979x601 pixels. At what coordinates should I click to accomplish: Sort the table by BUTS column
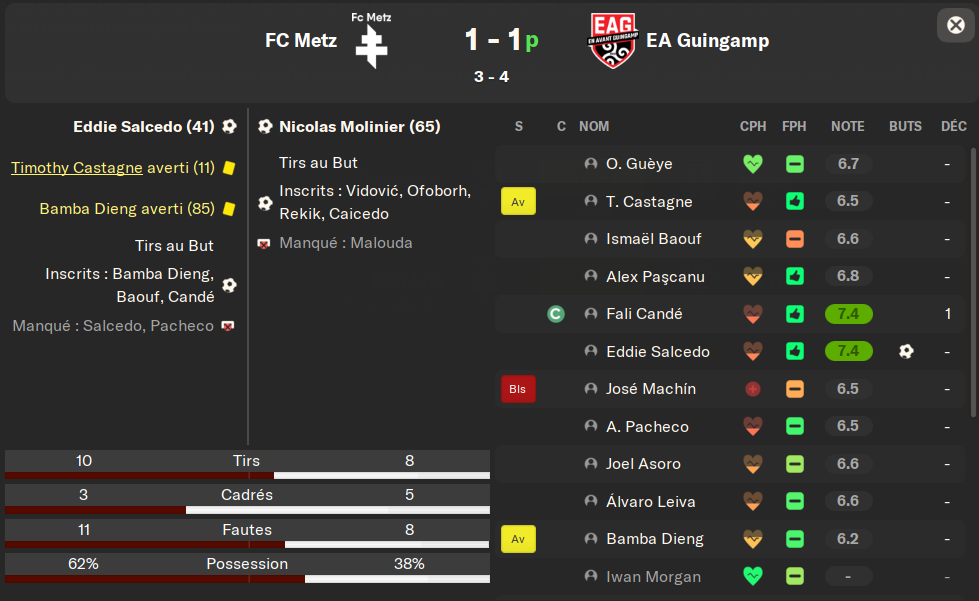click(x=905, y=127)
